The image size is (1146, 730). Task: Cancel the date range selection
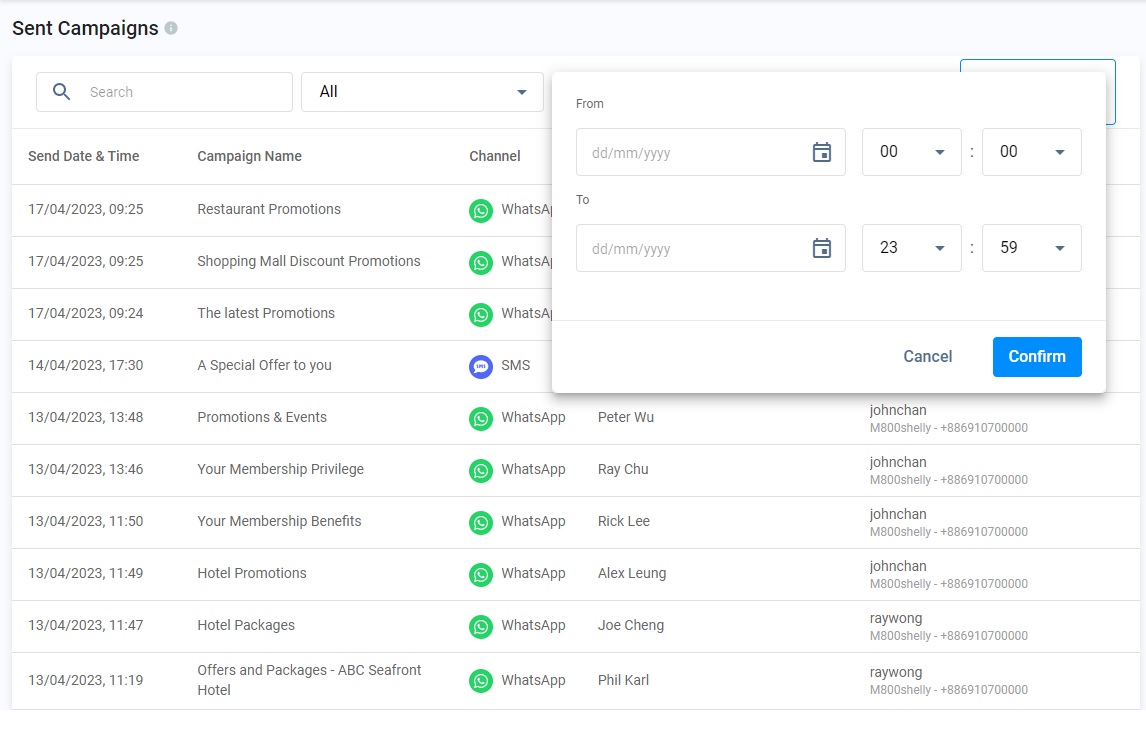pos(927,357)
